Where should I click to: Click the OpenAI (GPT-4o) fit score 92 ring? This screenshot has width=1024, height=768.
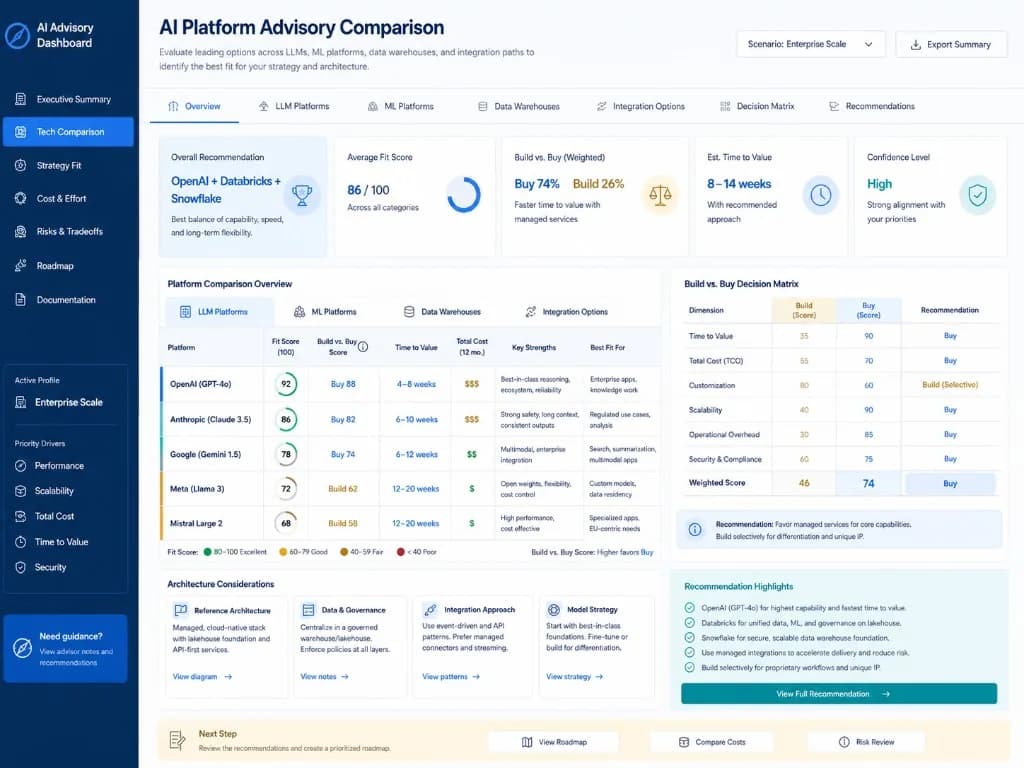pos(285,384)
